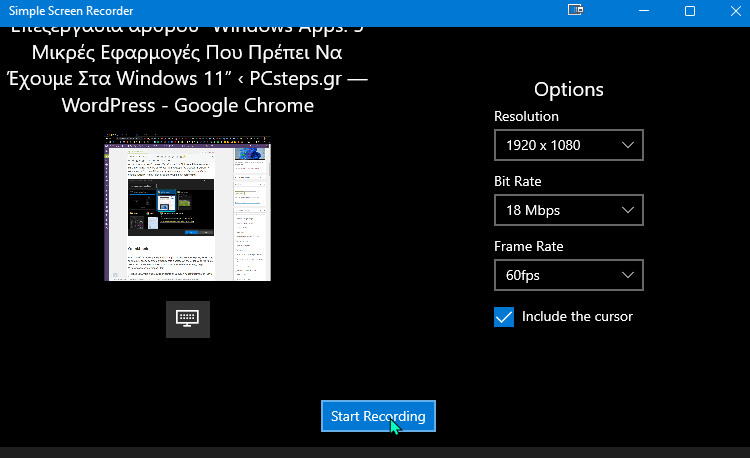Minimize the Simple Screen Recorder window
This screenshot has width=750, height=458.
[x=644, y=11]
